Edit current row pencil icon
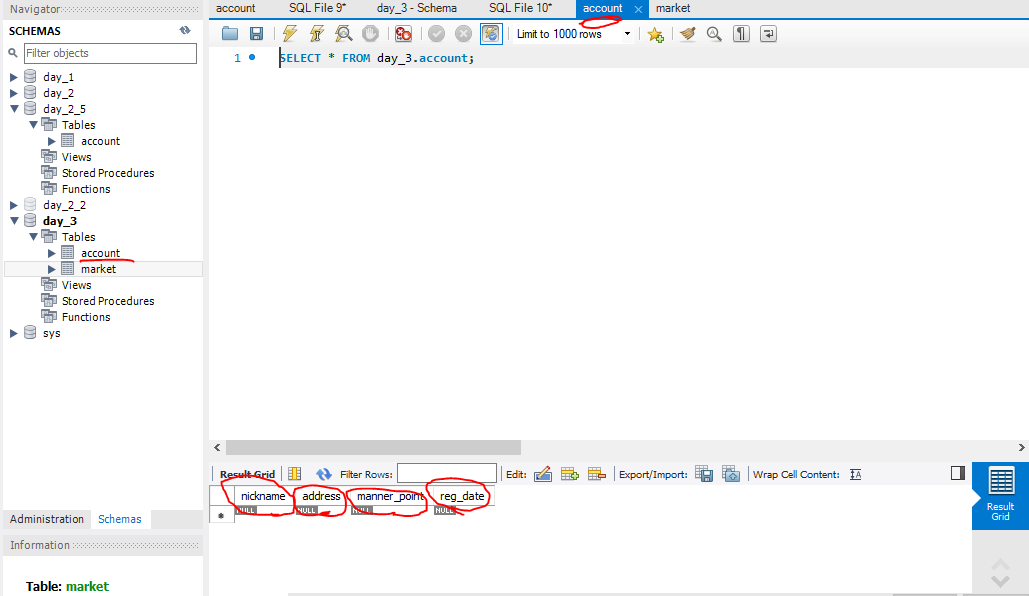 coord(543,474)
